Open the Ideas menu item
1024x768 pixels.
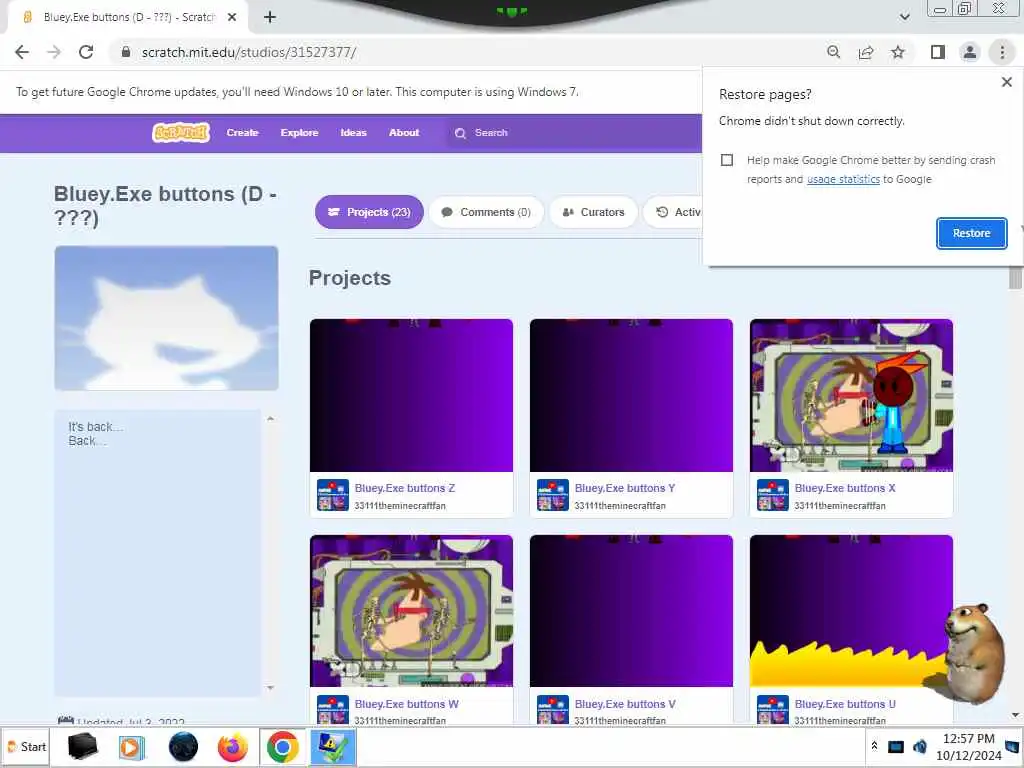pos(353,133)
